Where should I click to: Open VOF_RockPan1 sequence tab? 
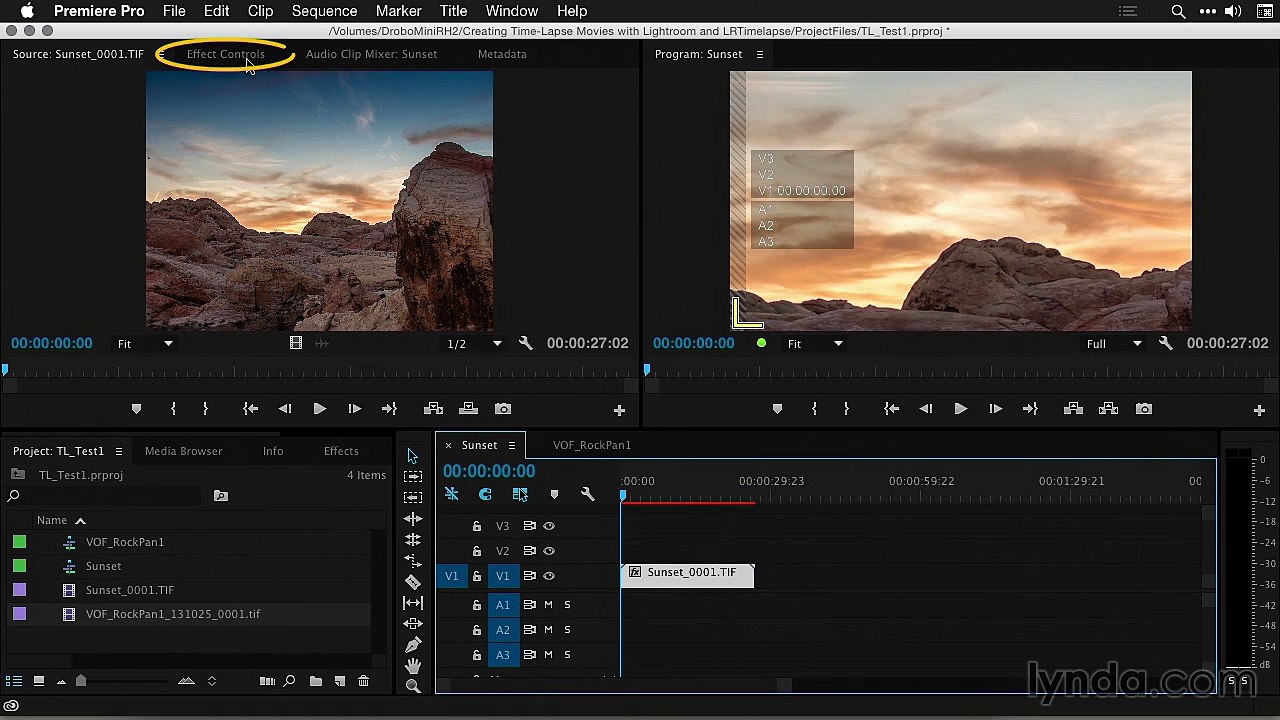592,445
